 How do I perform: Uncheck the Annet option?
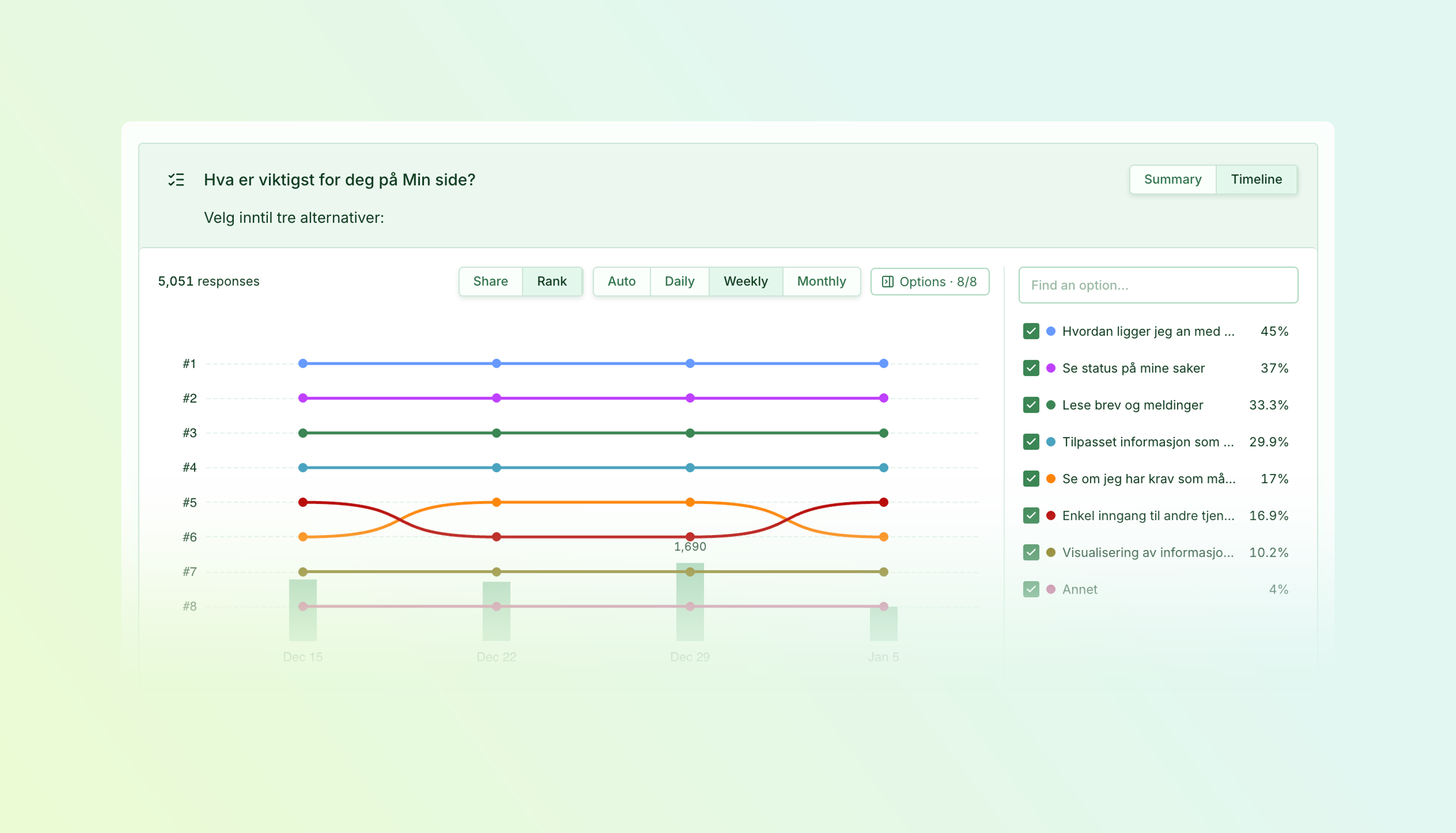(1031, 589)
